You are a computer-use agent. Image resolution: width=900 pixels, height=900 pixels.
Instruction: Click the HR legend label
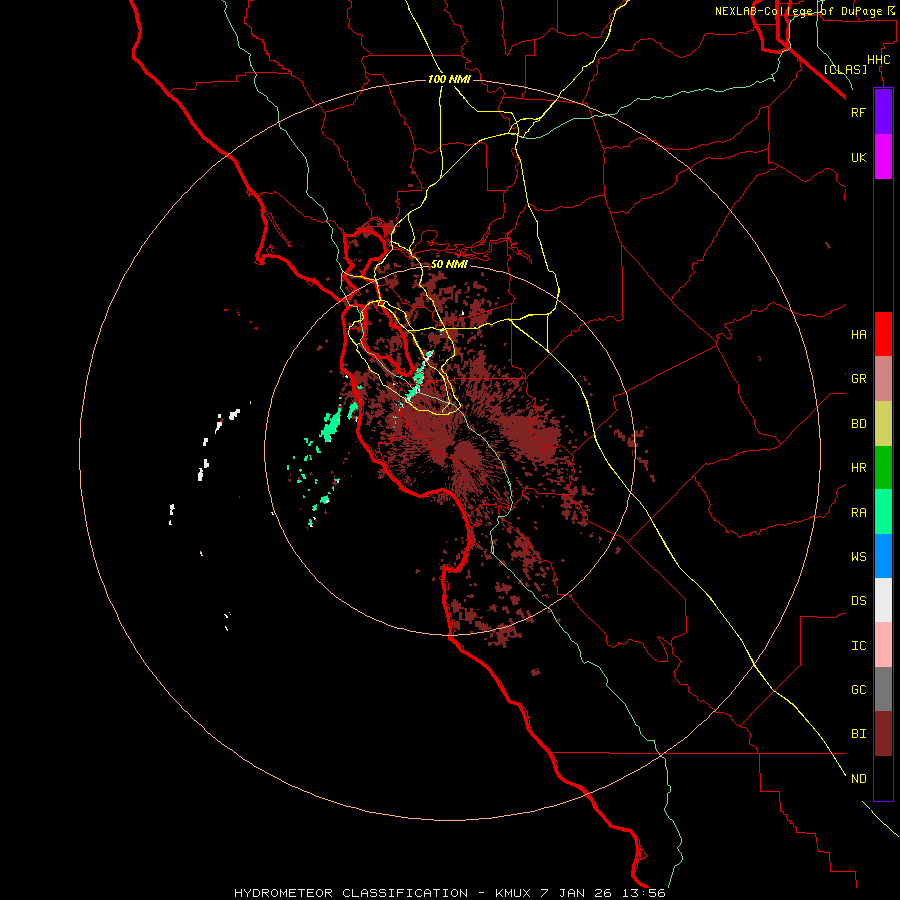click(858, 468)
